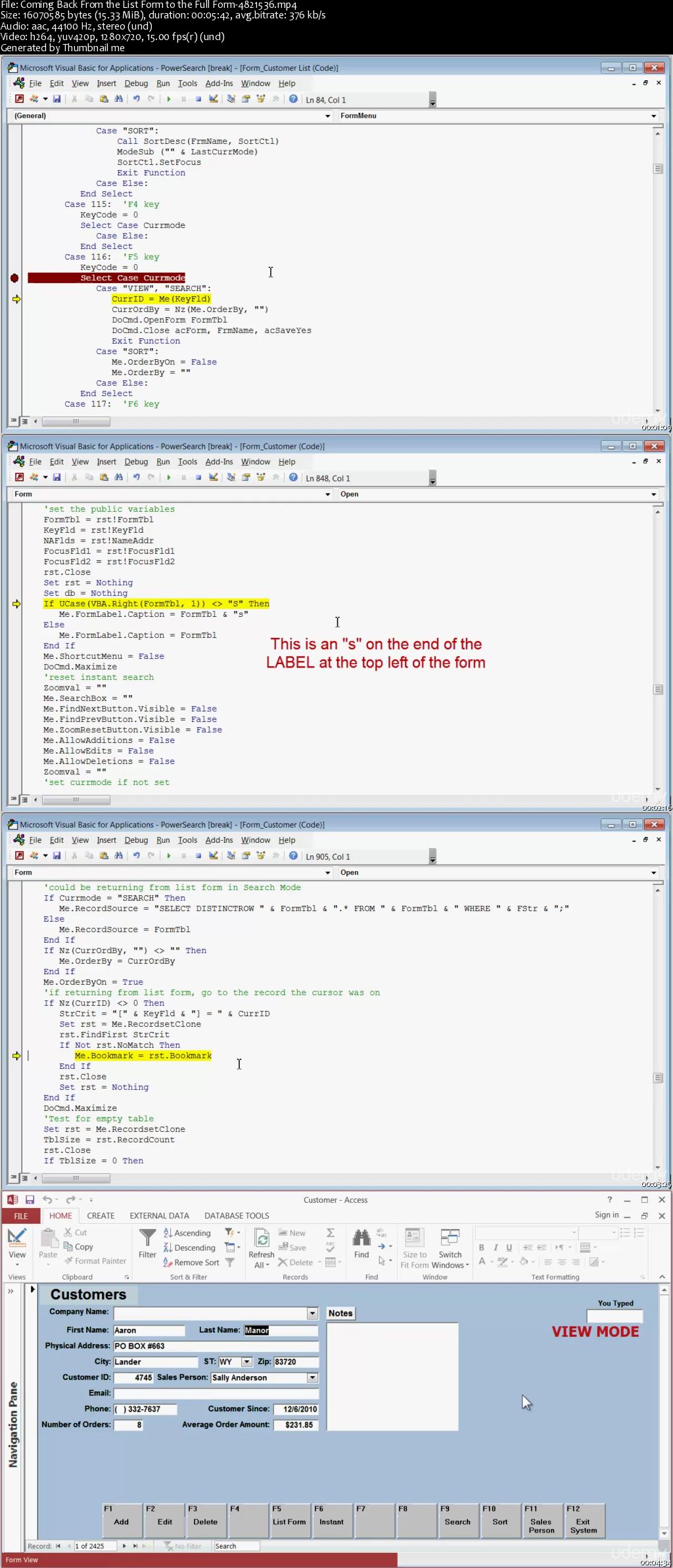
Task: Toggle Full Module View in Customer List code window
Action: point(25,421)
